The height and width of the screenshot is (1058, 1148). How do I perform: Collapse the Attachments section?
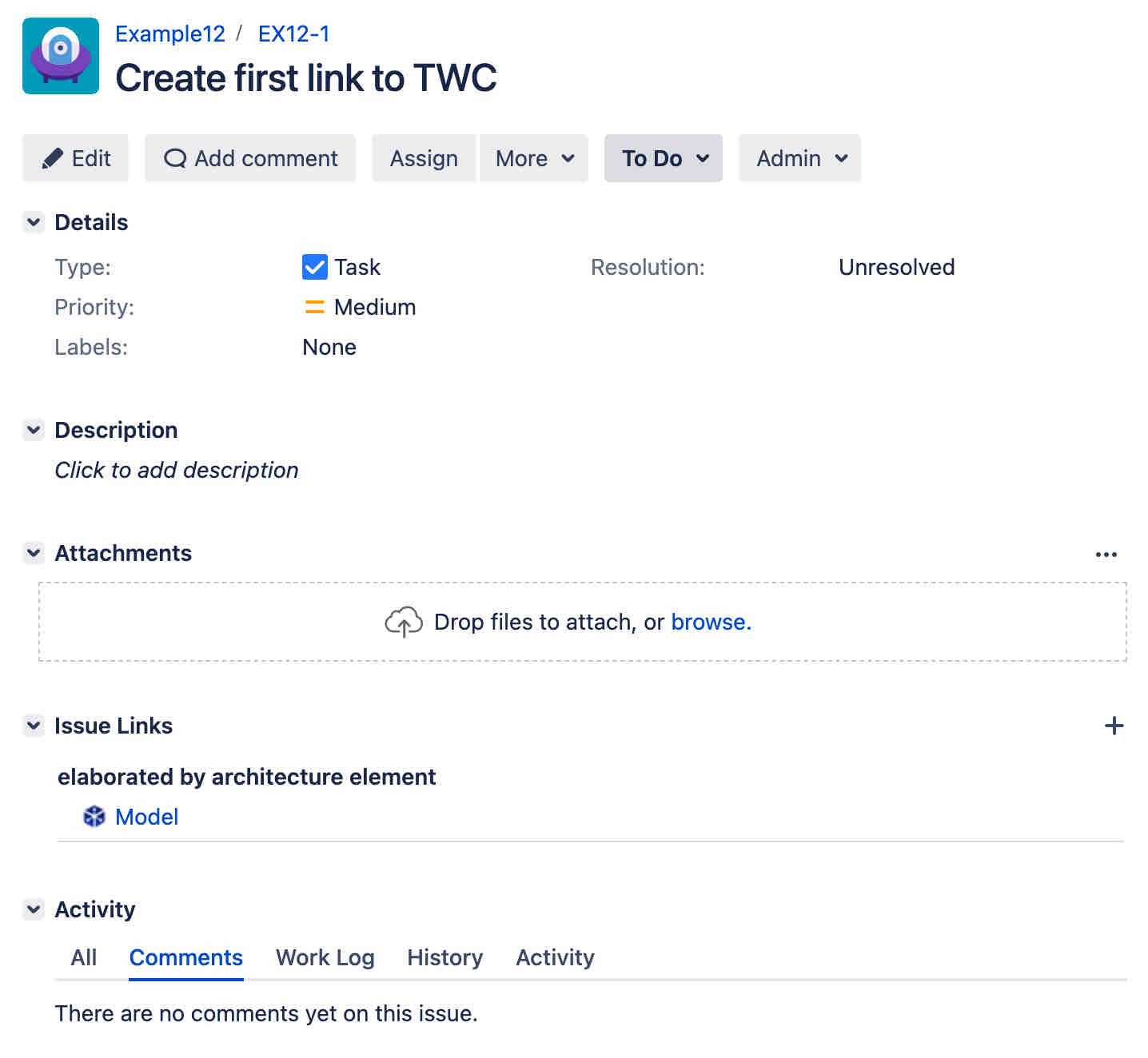34,553
